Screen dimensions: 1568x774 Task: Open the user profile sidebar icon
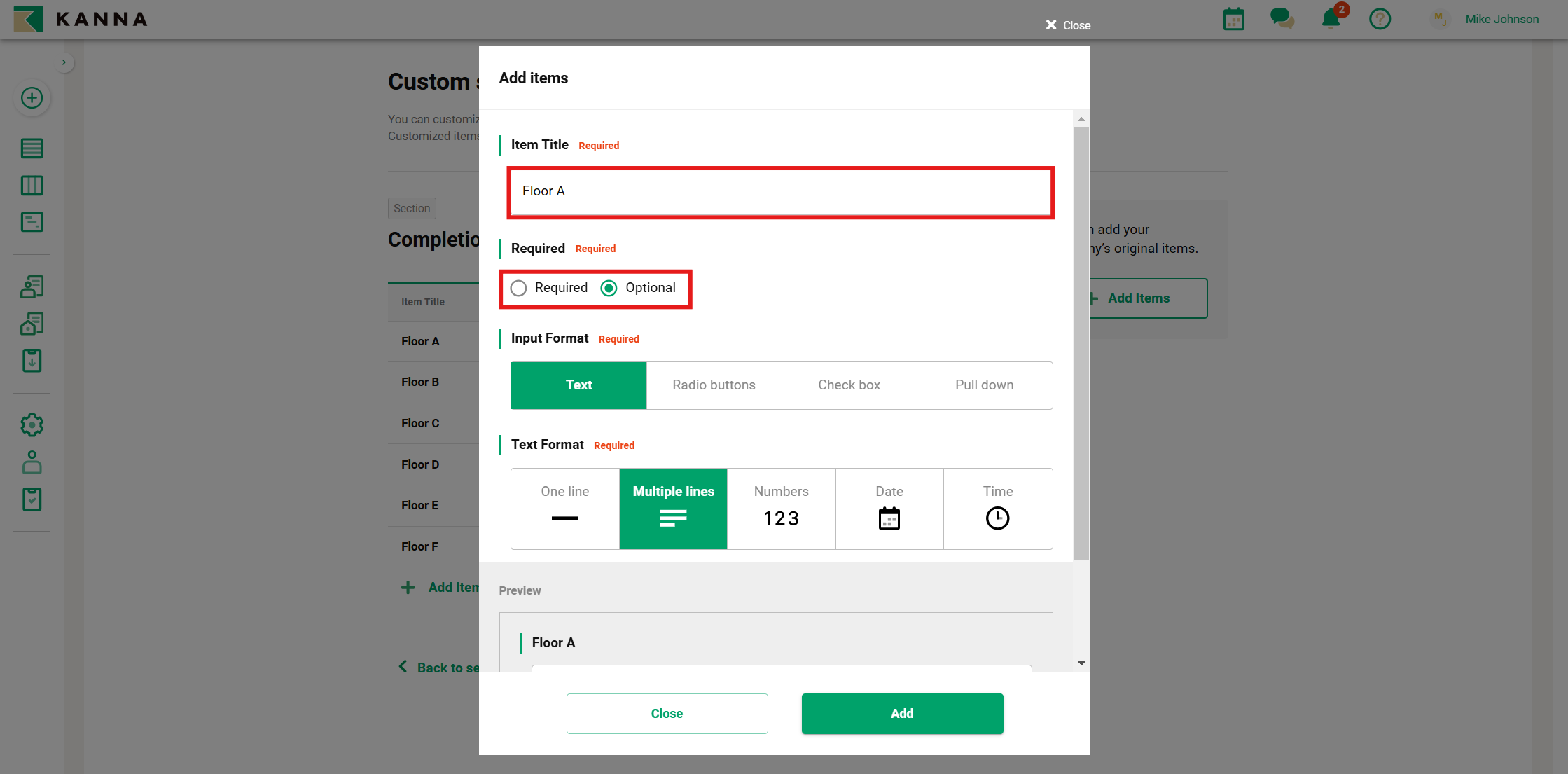(32, 462)
